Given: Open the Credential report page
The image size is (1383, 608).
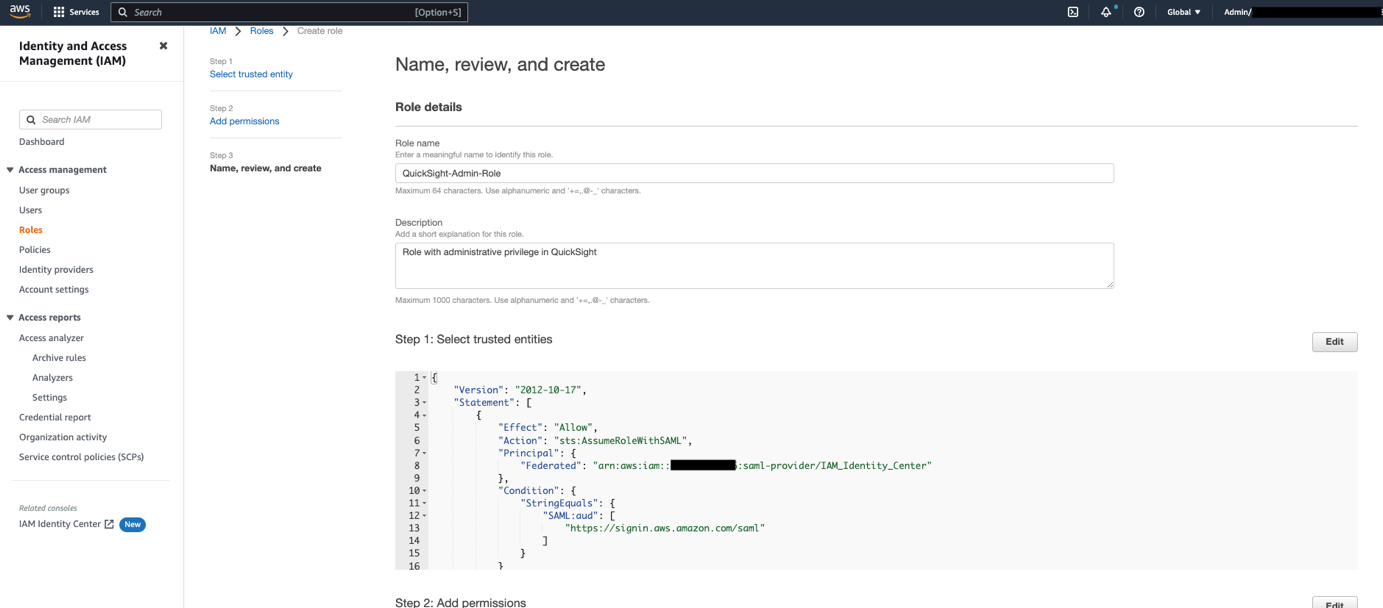Looking at the screenshot, I should (x=55, y=417).
